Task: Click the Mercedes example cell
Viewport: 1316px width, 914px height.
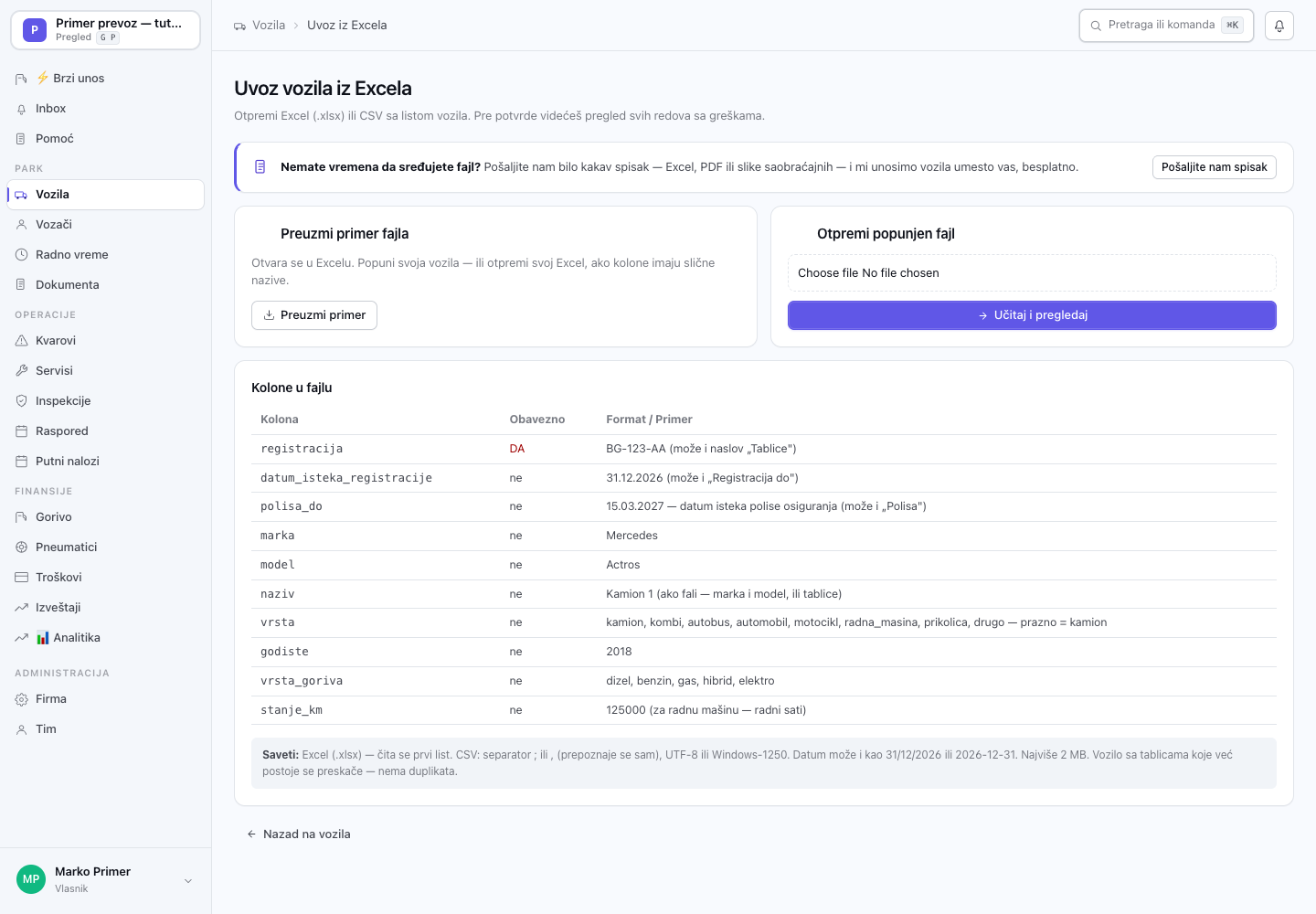Action: coord(631,536)
